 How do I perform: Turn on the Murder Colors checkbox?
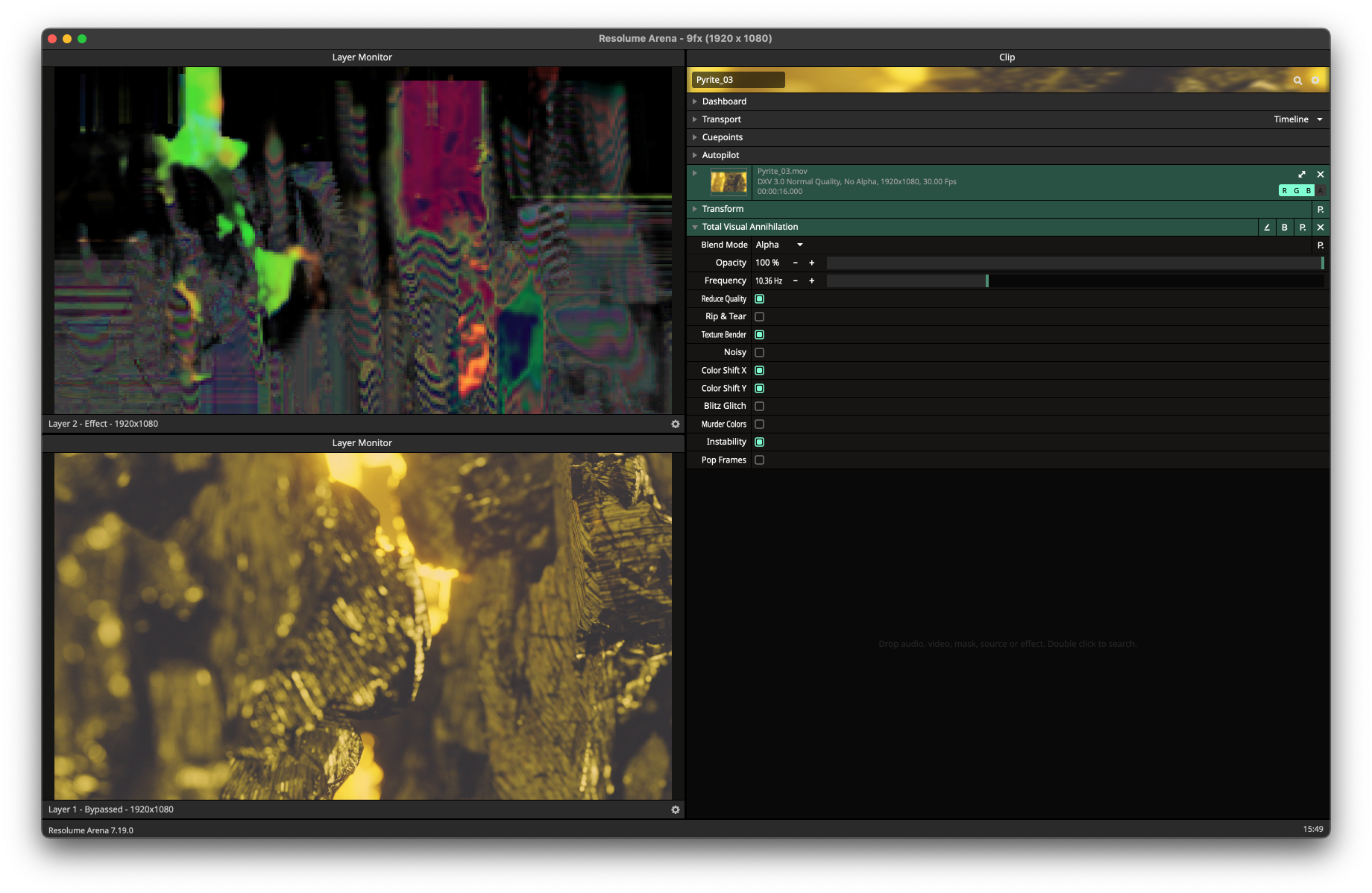759,424
